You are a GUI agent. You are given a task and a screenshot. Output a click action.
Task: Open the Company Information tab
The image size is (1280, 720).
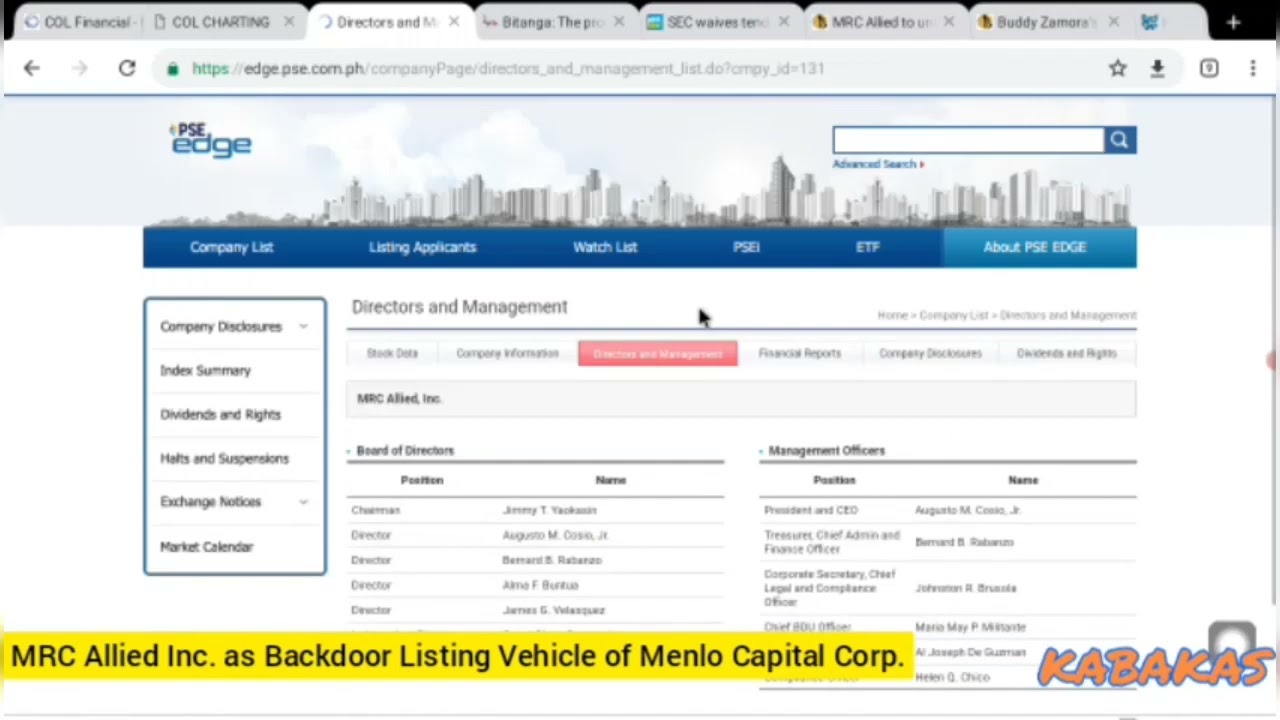coord(507,353)
